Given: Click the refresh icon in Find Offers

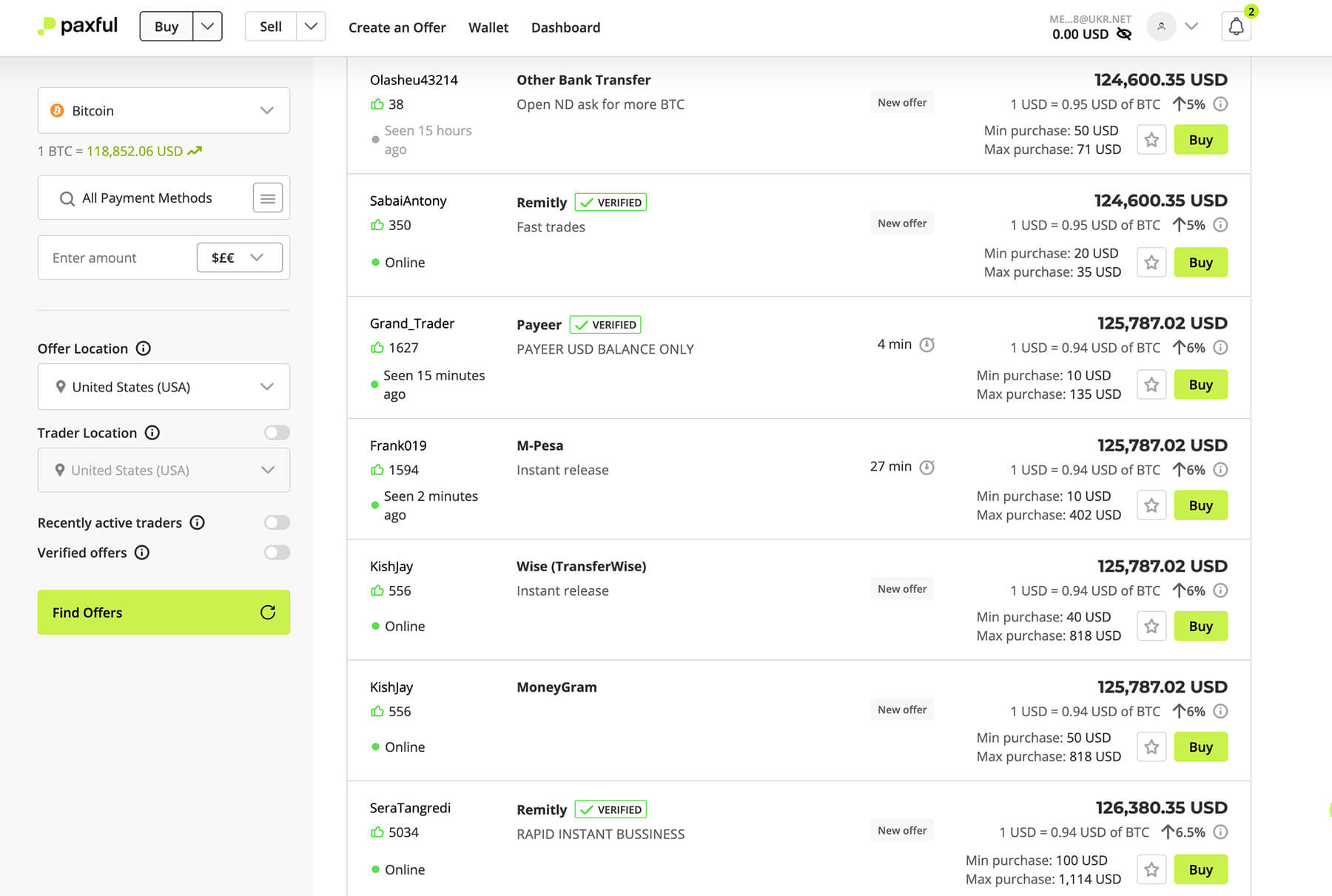Looking at the screenshot, I should tap(268, 612).
